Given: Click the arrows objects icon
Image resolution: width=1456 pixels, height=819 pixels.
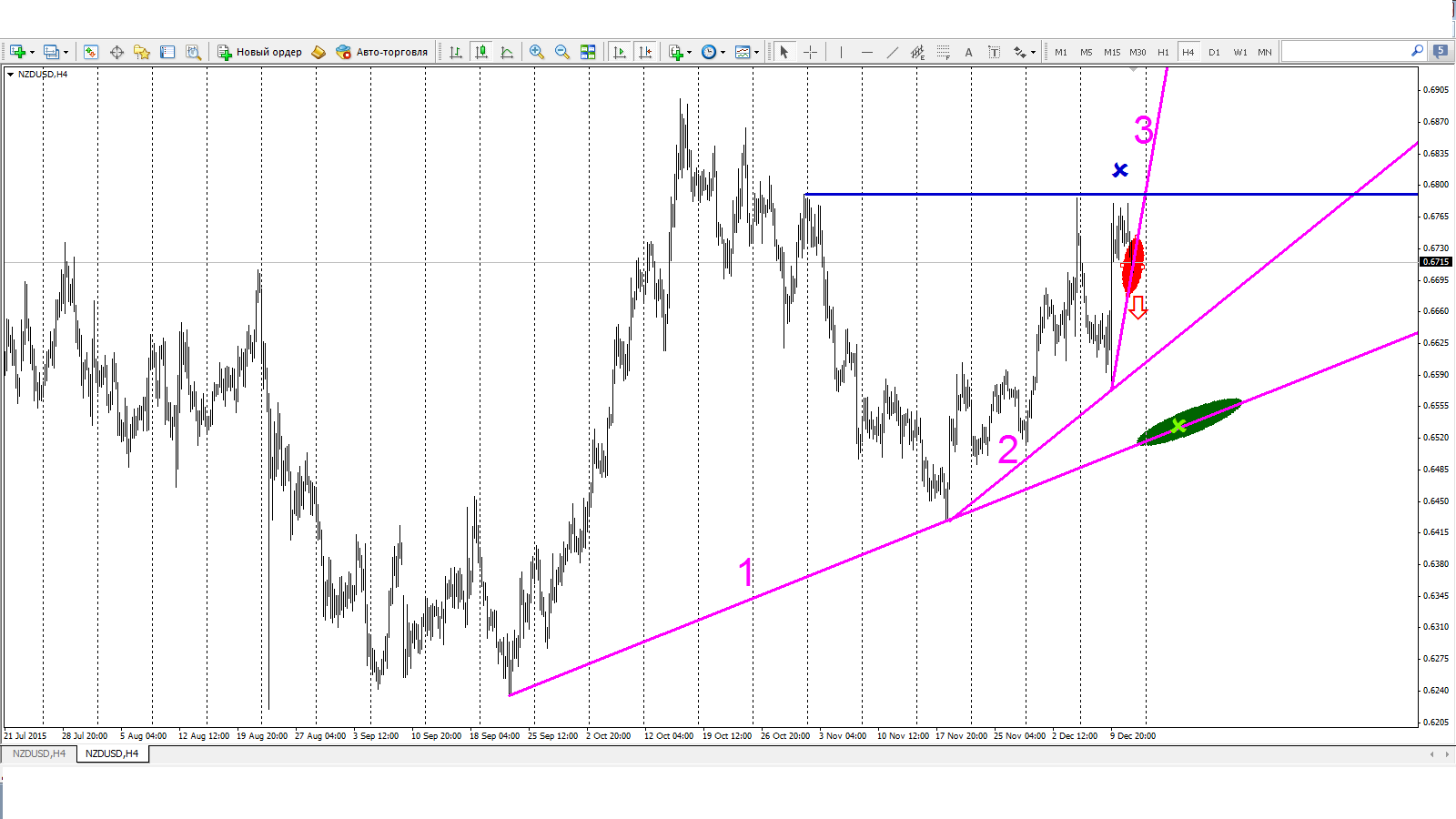Looking at the screenshot, I should (x=1019, y=52).
